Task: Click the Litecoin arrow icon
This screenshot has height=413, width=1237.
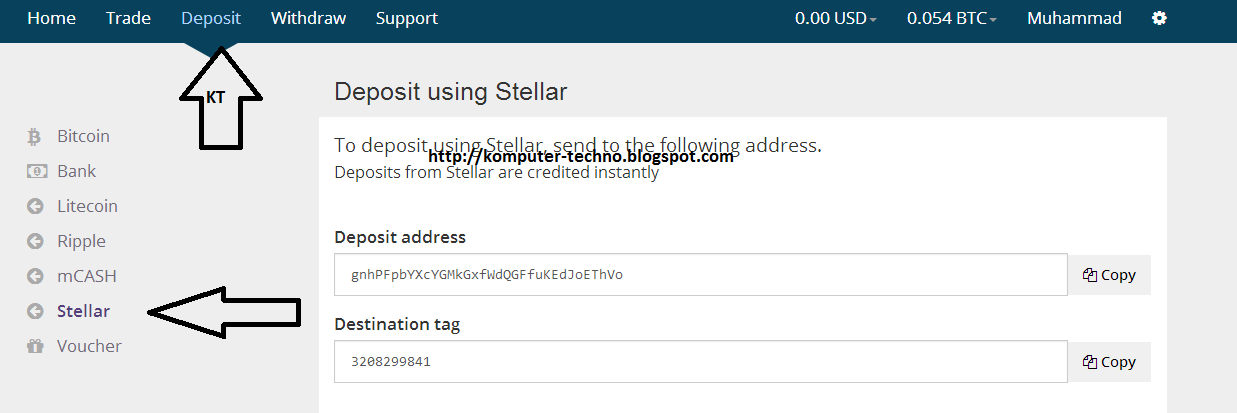Action: coord(36,207)
